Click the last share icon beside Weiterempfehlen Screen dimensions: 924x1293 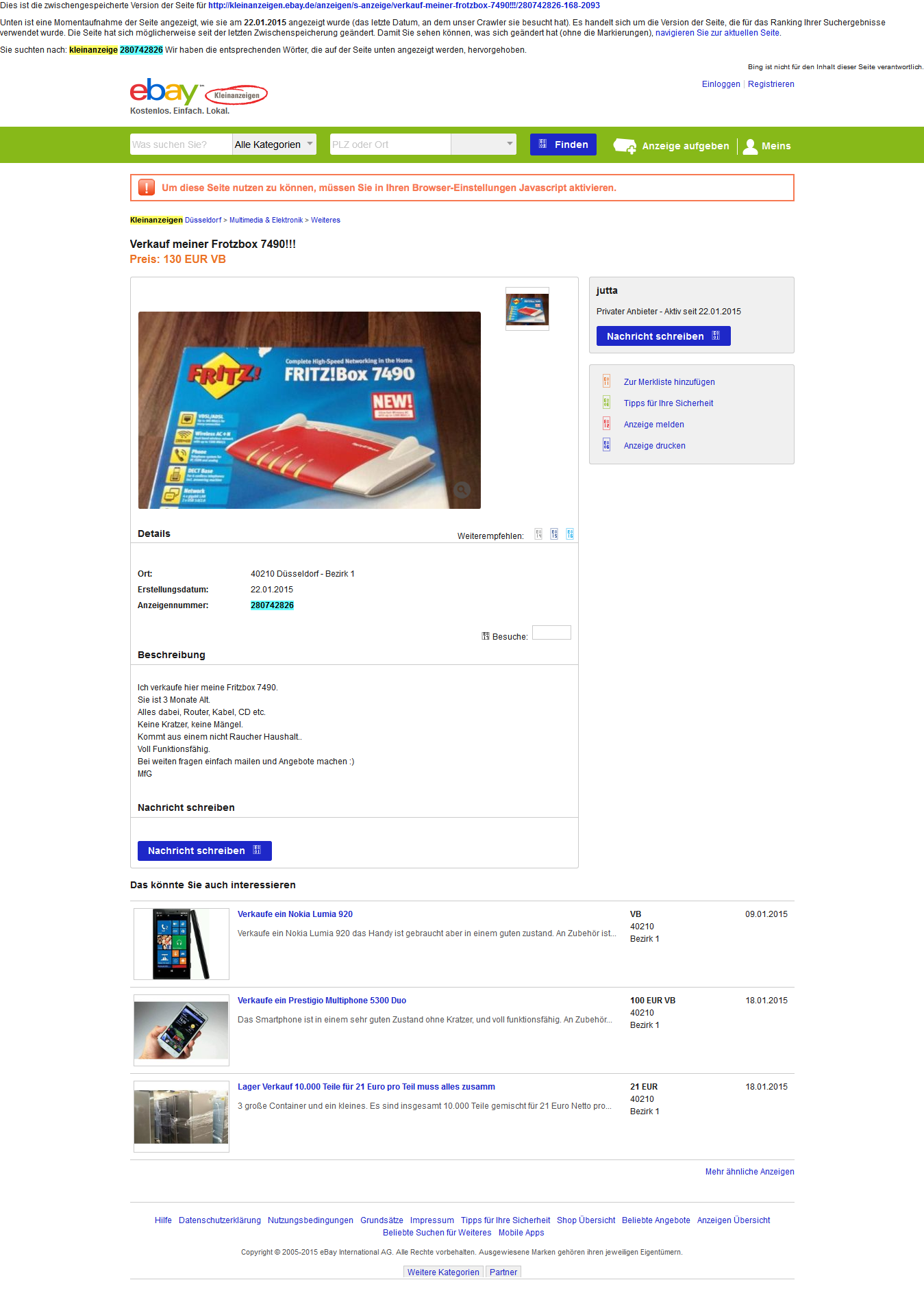570,534
